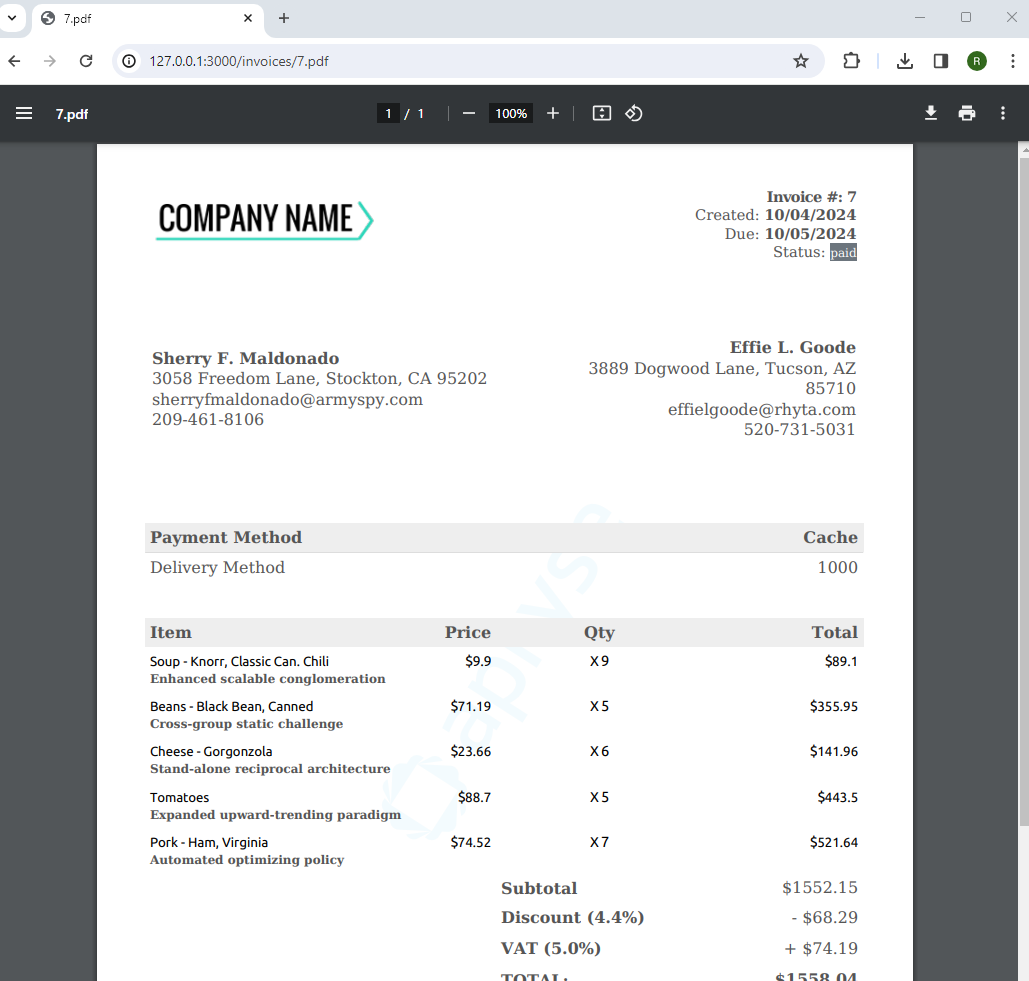
Task: Open the tab search dropdown arrow
Action: [12, 18]
